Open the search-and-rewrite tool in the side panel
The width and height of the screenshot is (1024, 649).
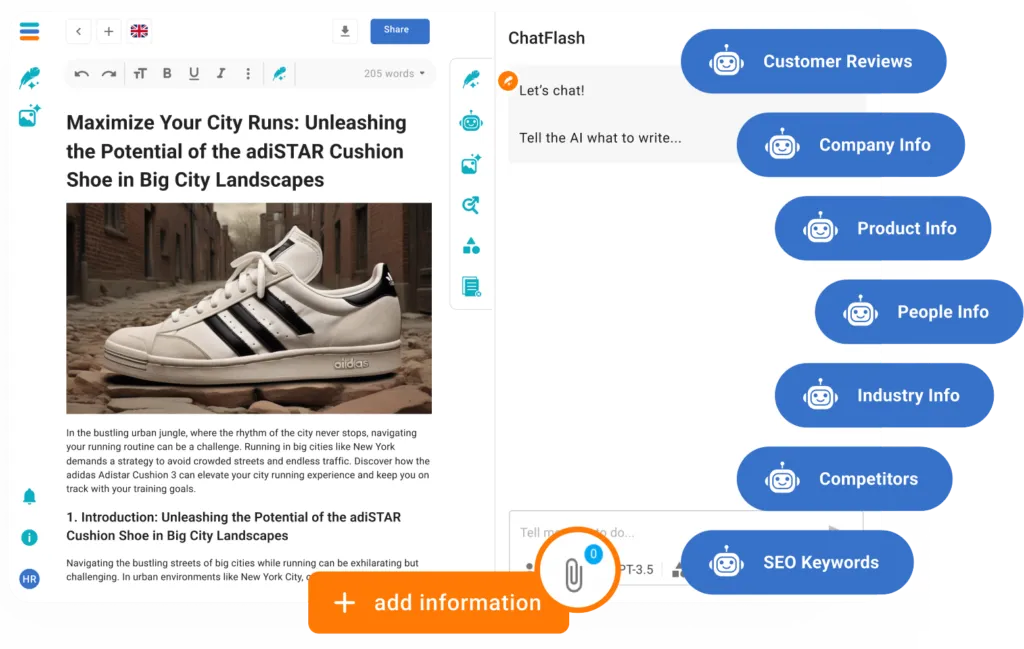[471, 205]
